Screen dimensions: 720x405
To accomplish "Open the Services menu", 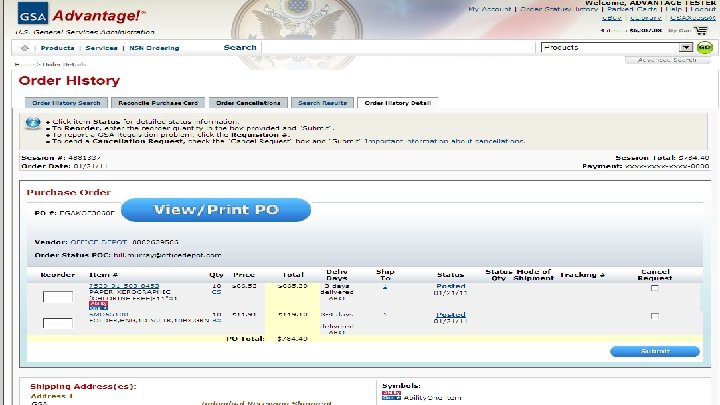I will pyautogui.click(x=101, y=48).
